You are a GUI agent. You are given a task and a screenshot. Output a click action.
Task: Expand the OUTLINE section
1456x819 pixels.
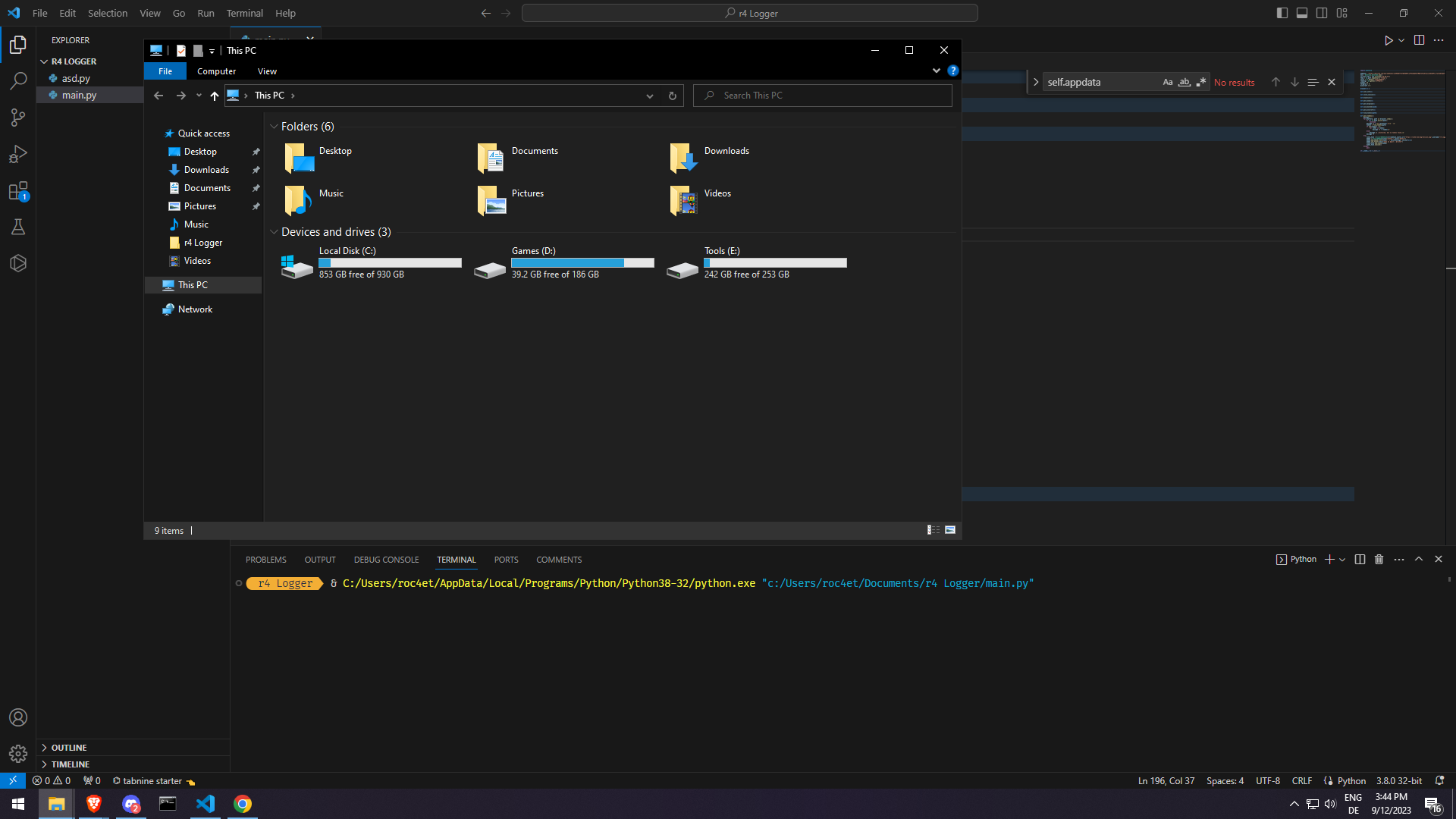pos(69,748)
